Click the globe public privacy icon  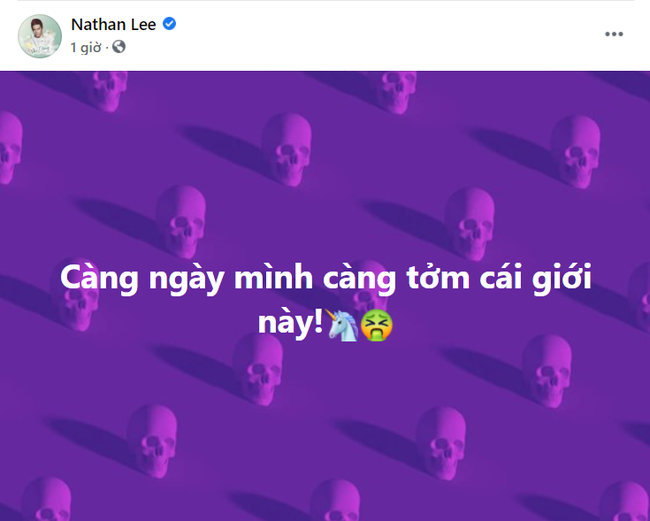[119, 47]
